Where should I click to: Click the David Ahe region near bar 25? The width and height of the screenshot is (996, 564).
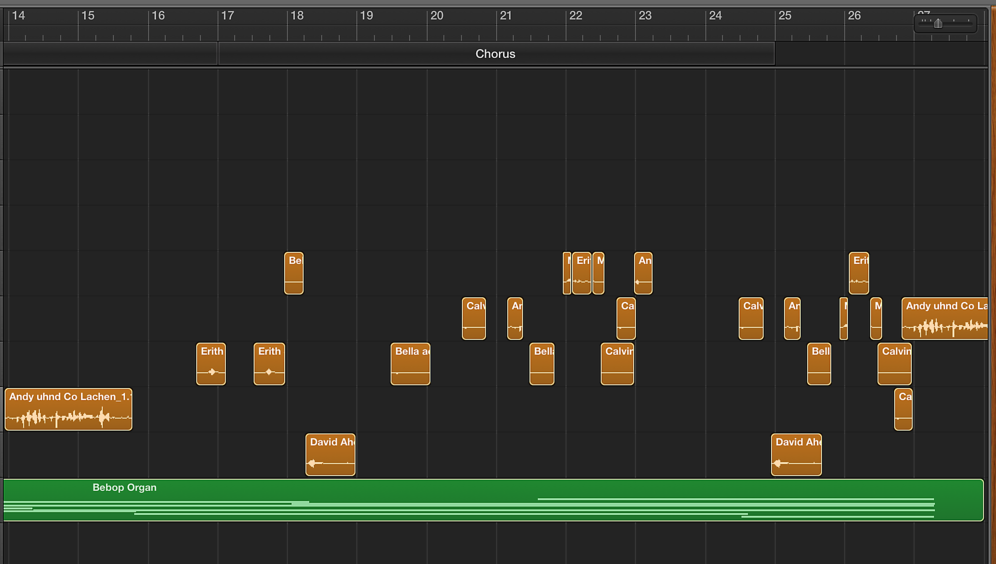(797, 455)
